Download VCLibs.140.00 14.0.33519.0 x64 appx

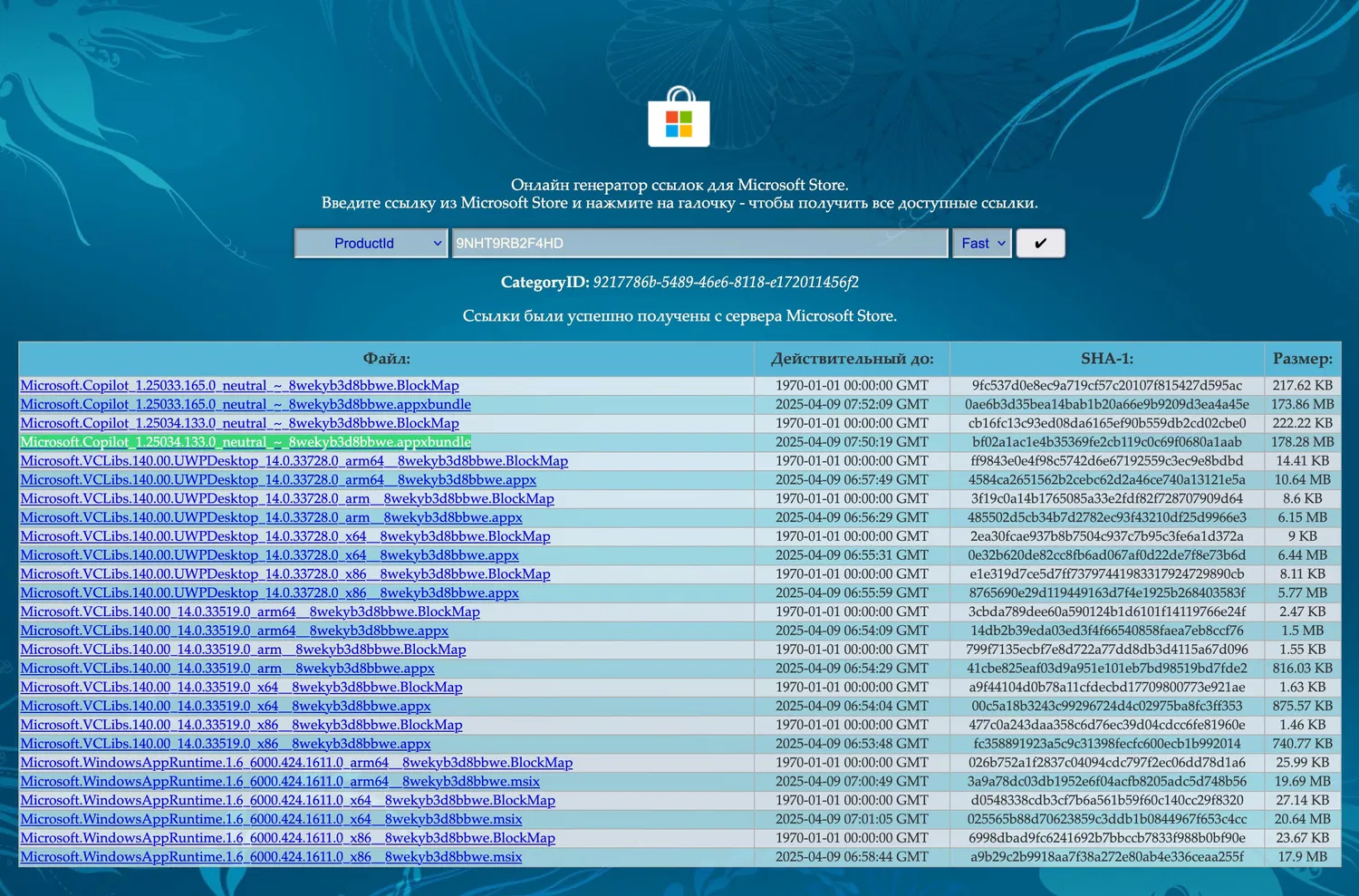[226, 707]
